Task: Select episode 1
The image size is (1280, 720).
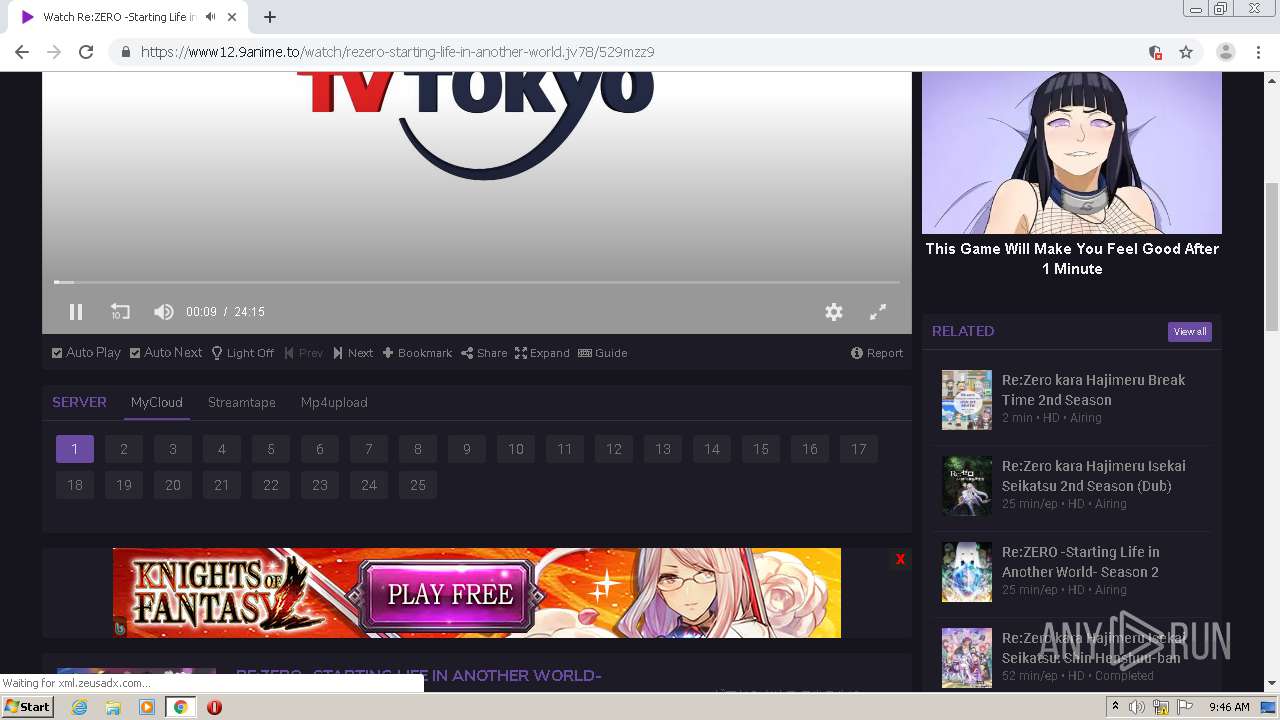Action: [75, 449]
